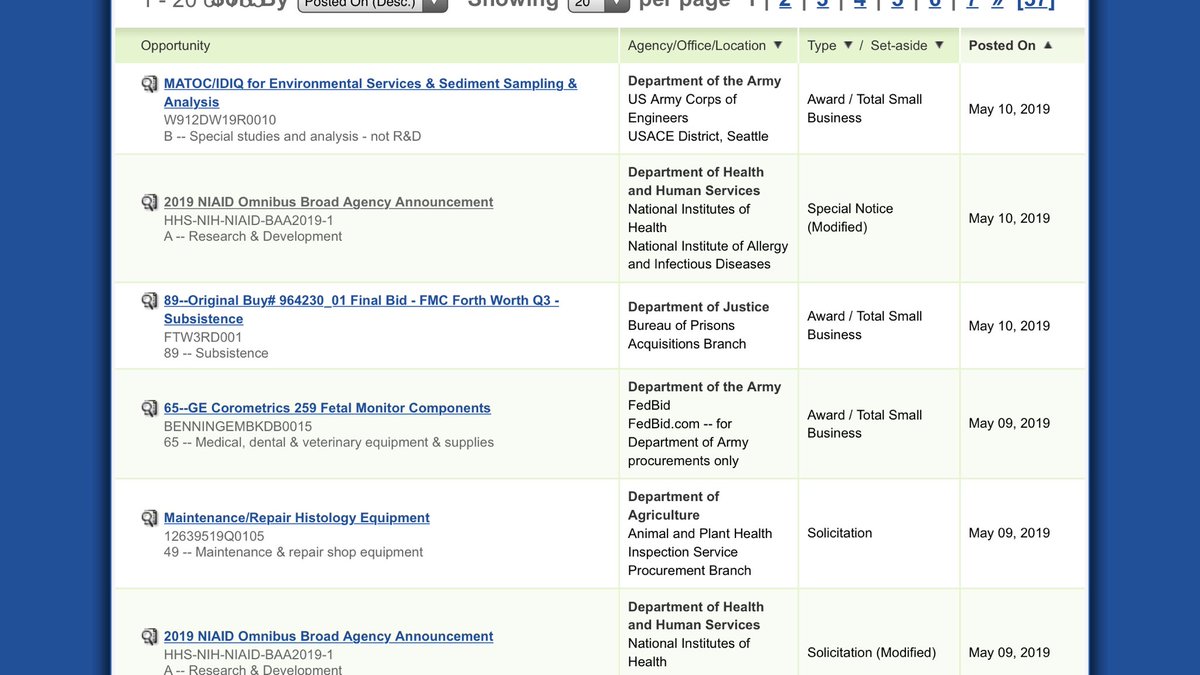The width and height of the screenshot is (1200, 675).
Task: Click 'National Institute of Allergy and Infectious Diseases'
Action: pyautogui.click(x=708, y=255)
